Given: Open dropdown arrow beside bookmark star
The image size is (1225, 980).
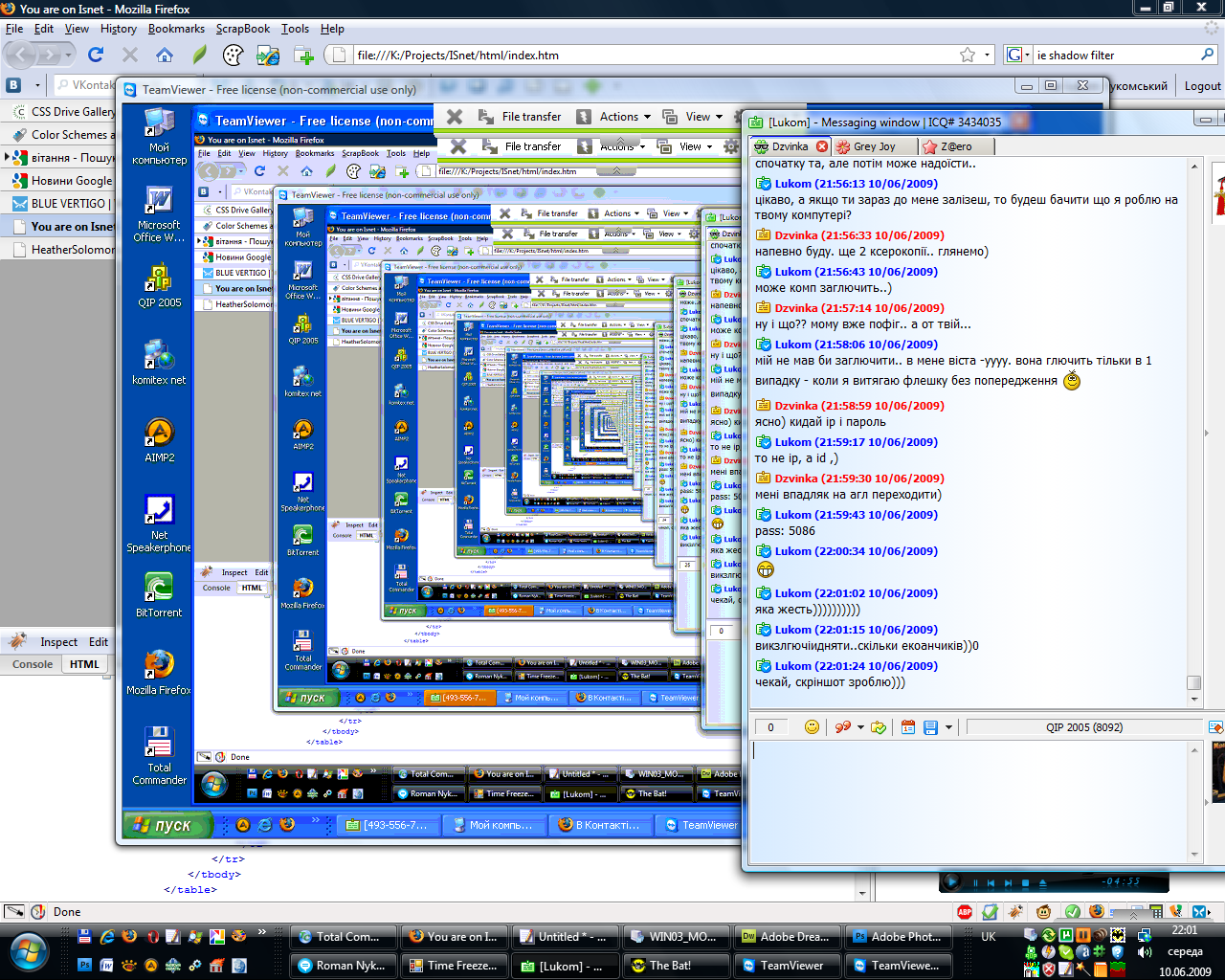Looking at the screenshot, I should coord(988,56).
